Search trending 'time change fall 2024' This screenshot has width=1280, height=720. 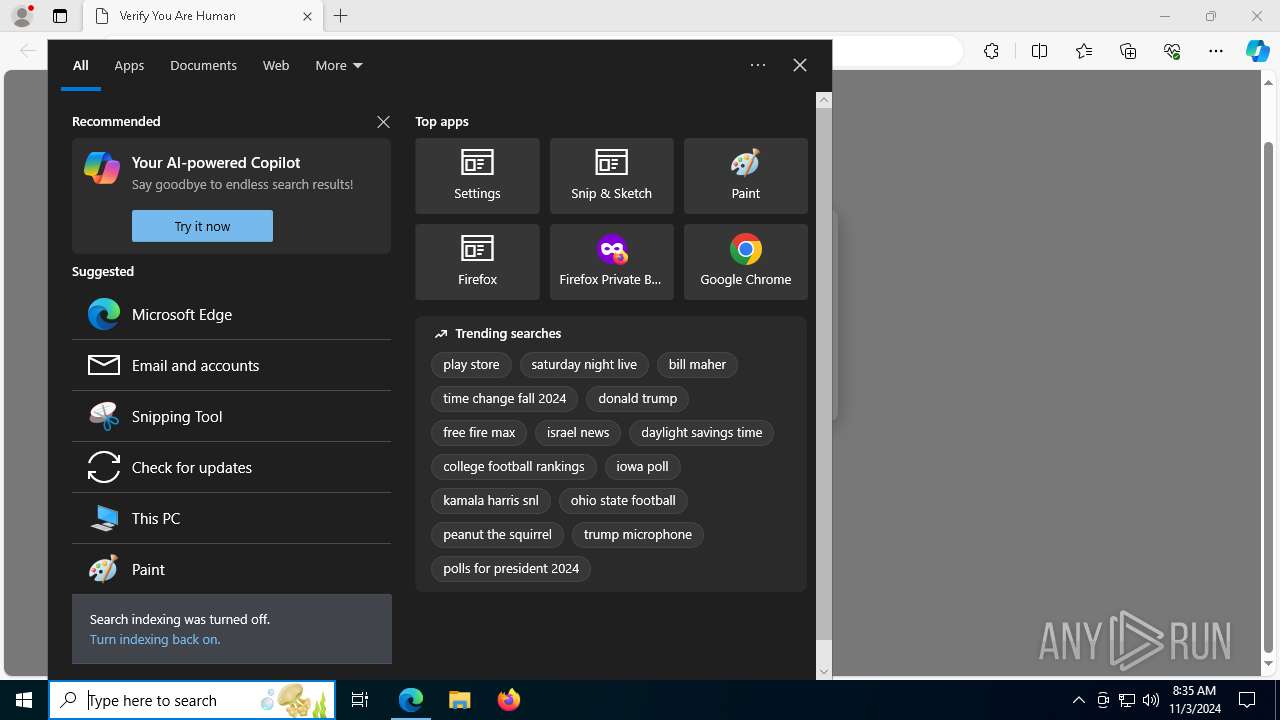[504, 399]
